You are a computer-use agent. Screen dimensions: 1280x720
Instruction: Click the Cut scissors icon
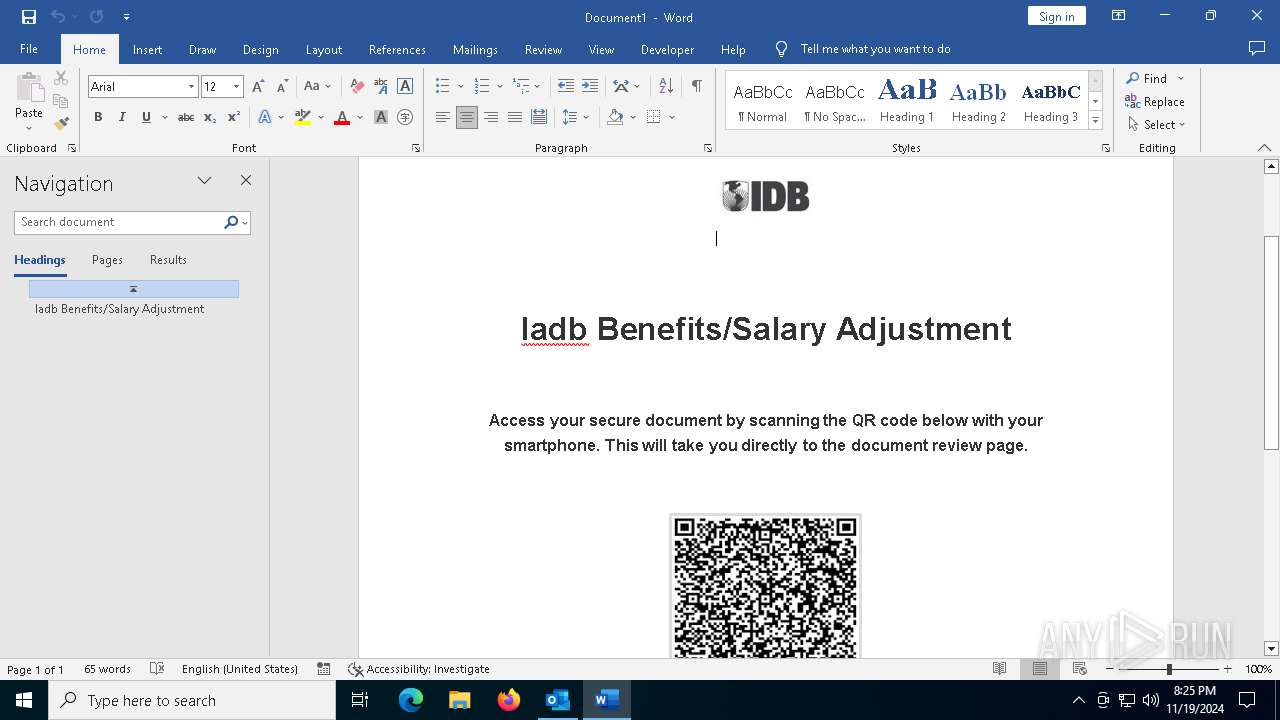(x=61, y=79)
